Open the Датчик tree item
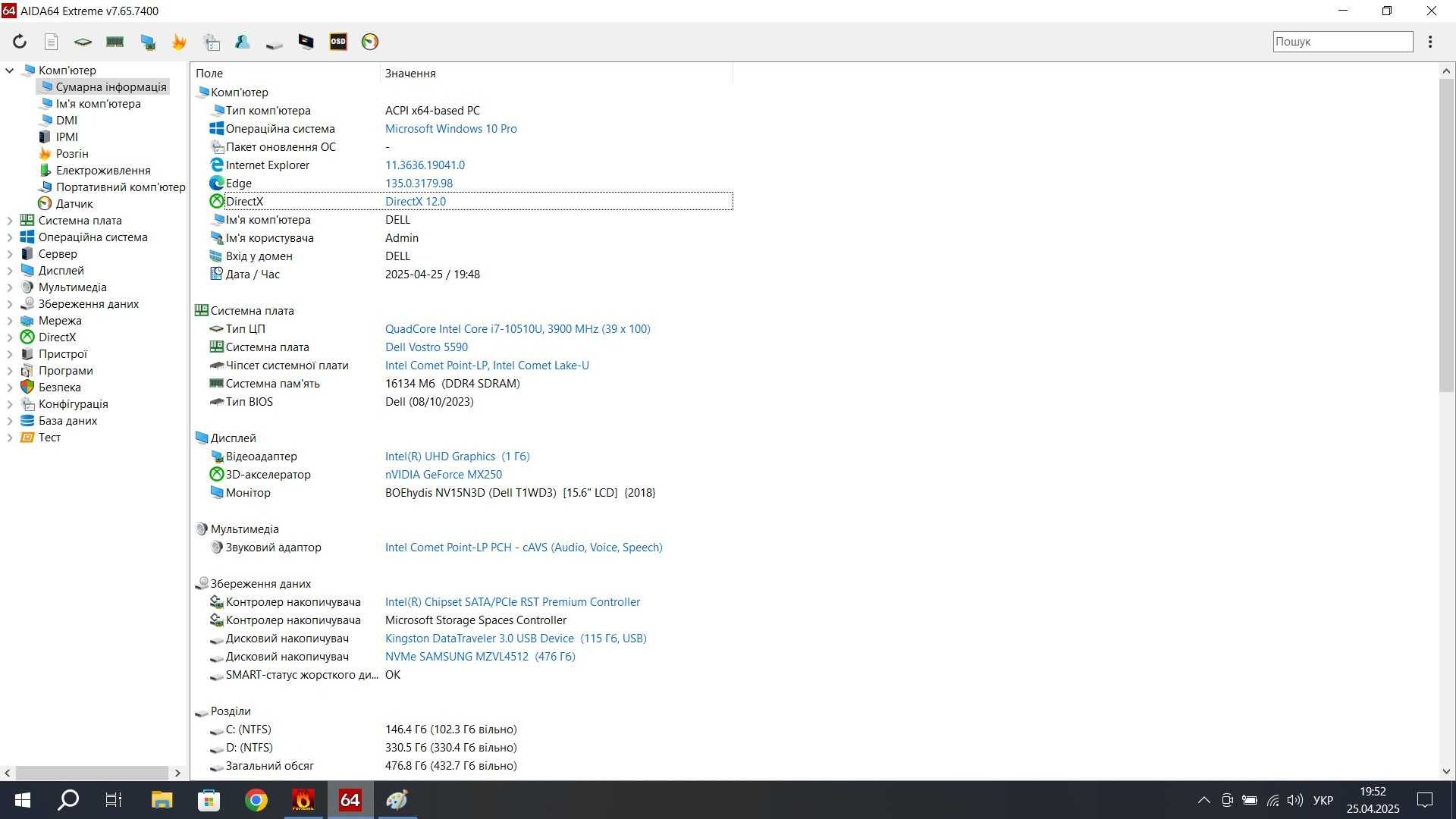The height and width of the screenshot is (819, 1456). (74, 204)
